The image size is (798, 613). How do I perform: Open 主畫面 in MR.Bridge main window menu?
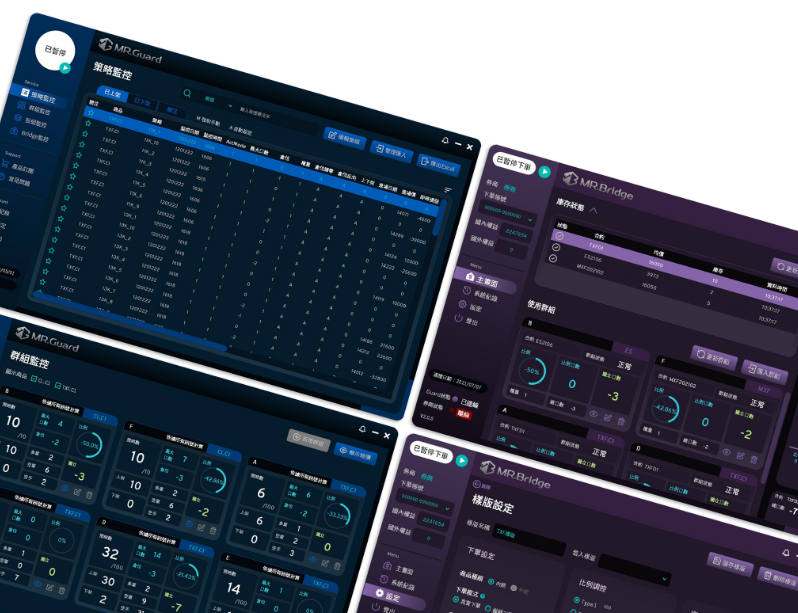pos(484,280)
